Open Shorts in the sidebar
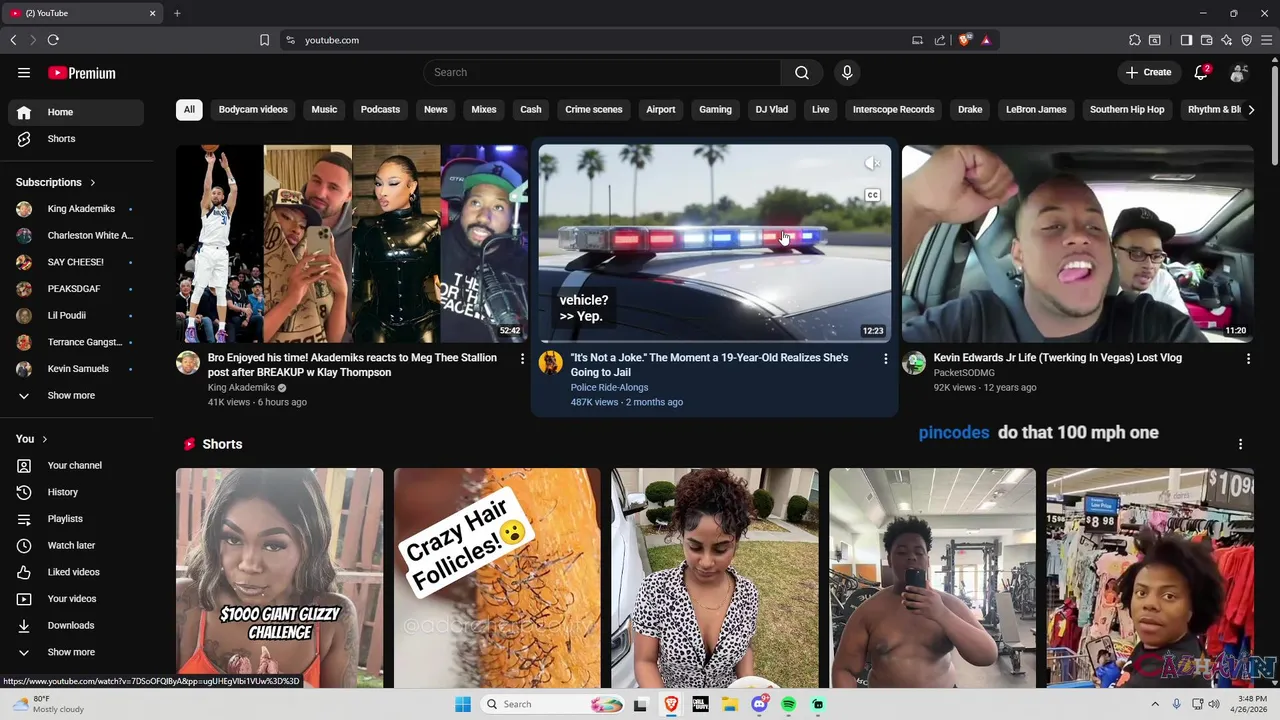 coord(76,139)
